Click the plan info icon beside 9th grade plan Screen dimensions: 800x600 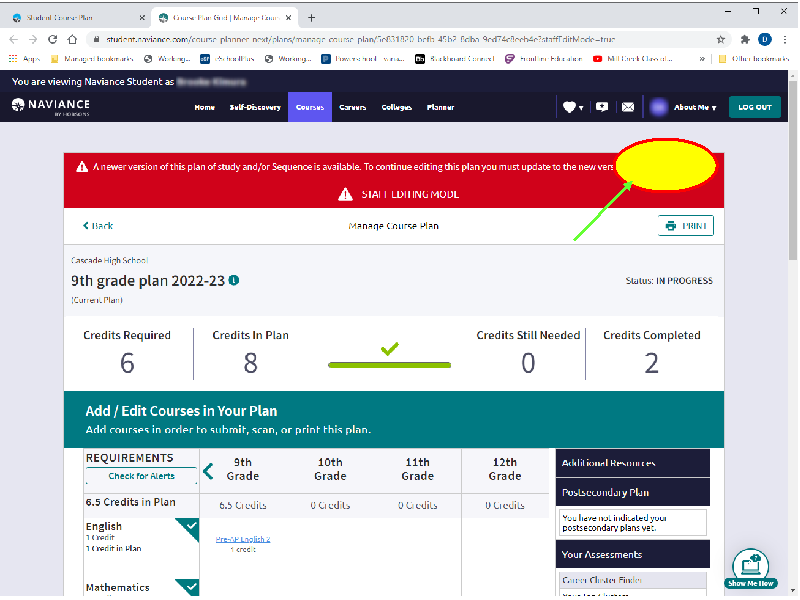tap(234, 281)
